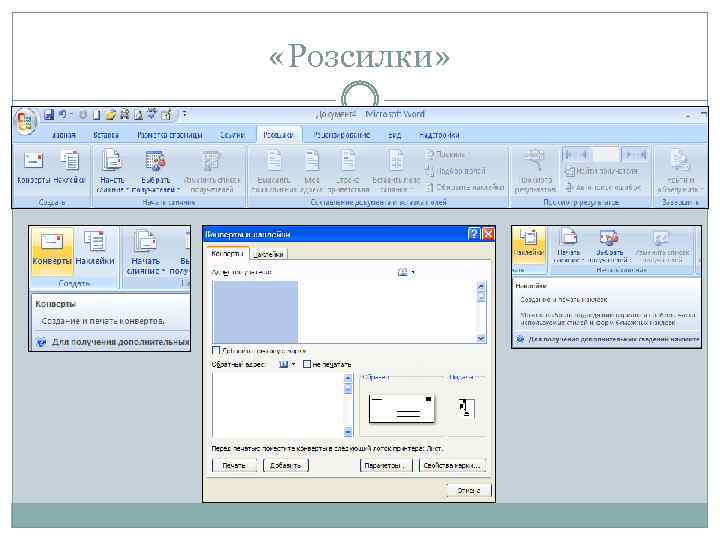Click envelope sample preview image

[401, 408]
